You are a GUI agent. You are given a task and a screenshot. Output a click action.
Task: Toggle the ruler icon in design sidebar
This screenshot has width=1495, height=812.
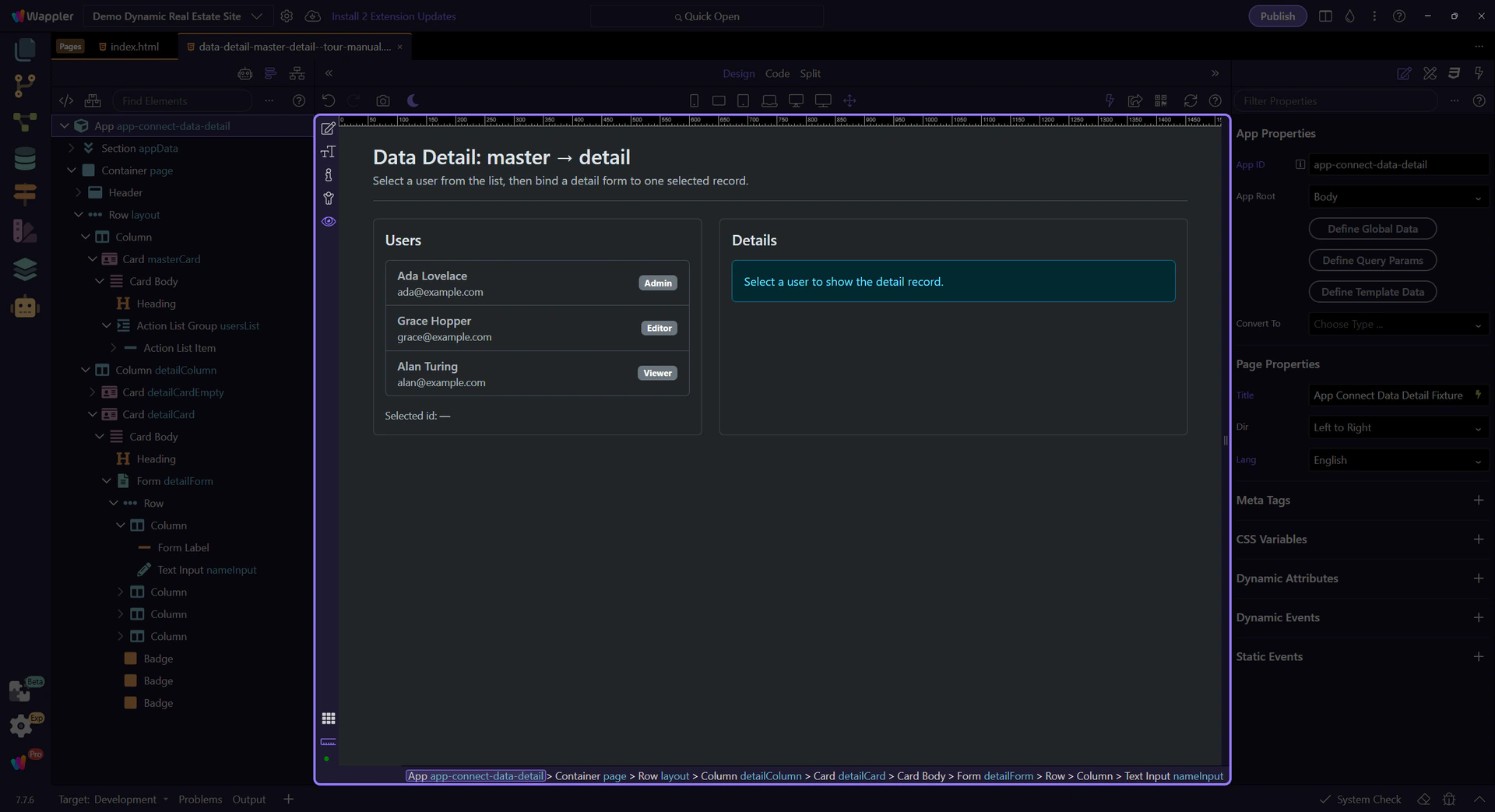pos(329,741)
